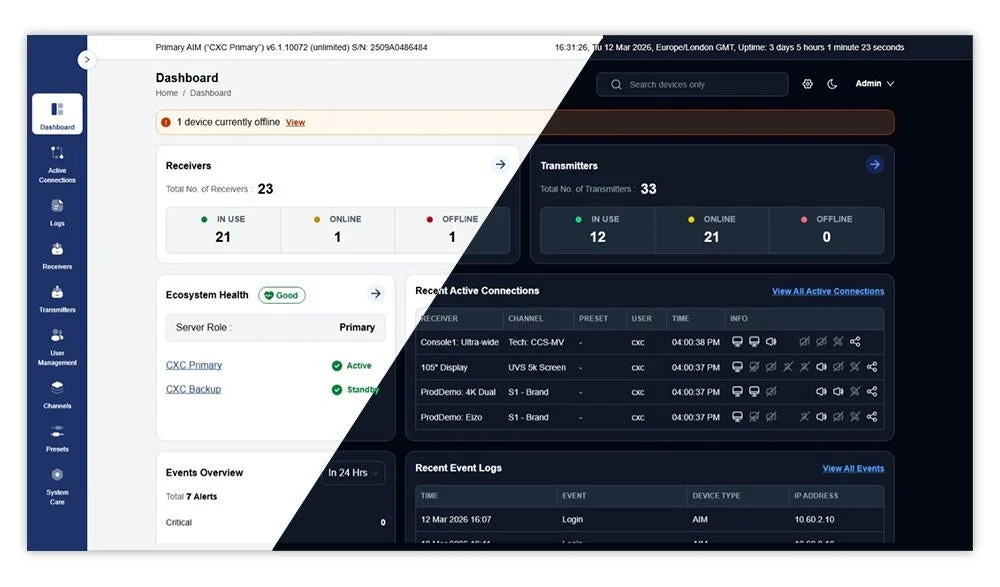1000x587 pixels.
Task: Click View All Active Connections link
Action: 828,292
